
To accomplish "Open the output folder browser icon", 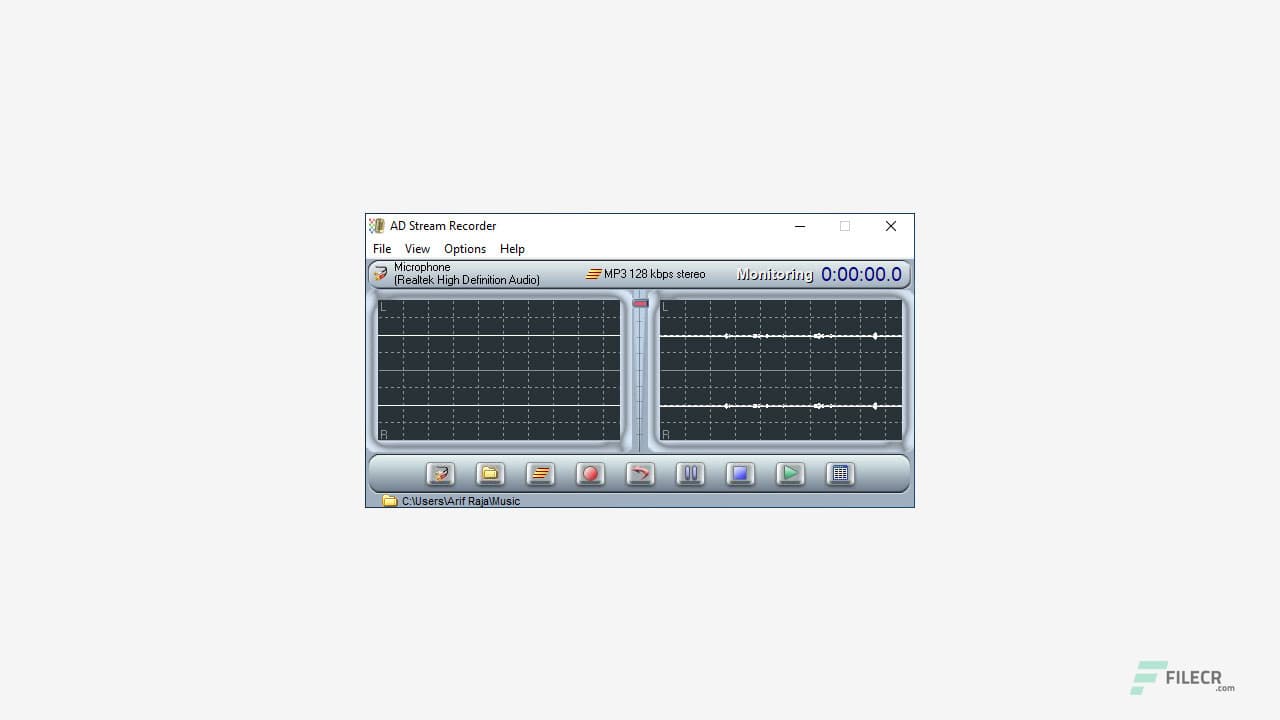I will pos(490,474).
